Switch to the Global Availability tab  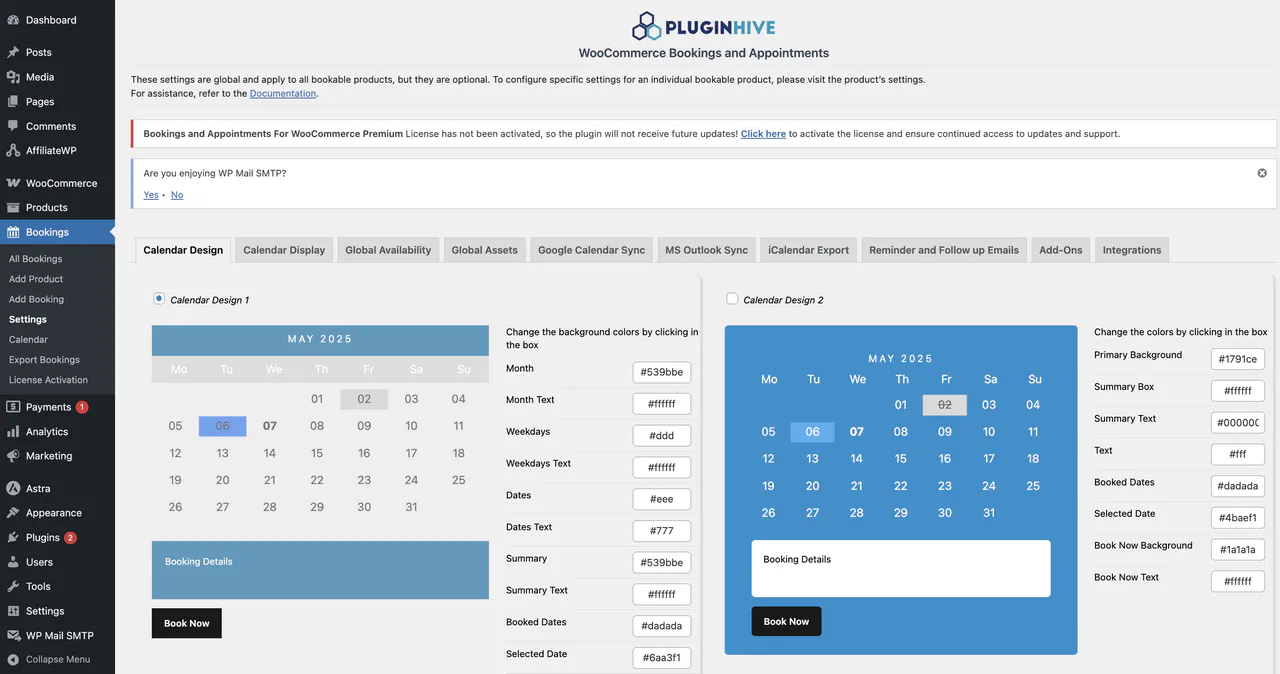[x=388, y=250]
